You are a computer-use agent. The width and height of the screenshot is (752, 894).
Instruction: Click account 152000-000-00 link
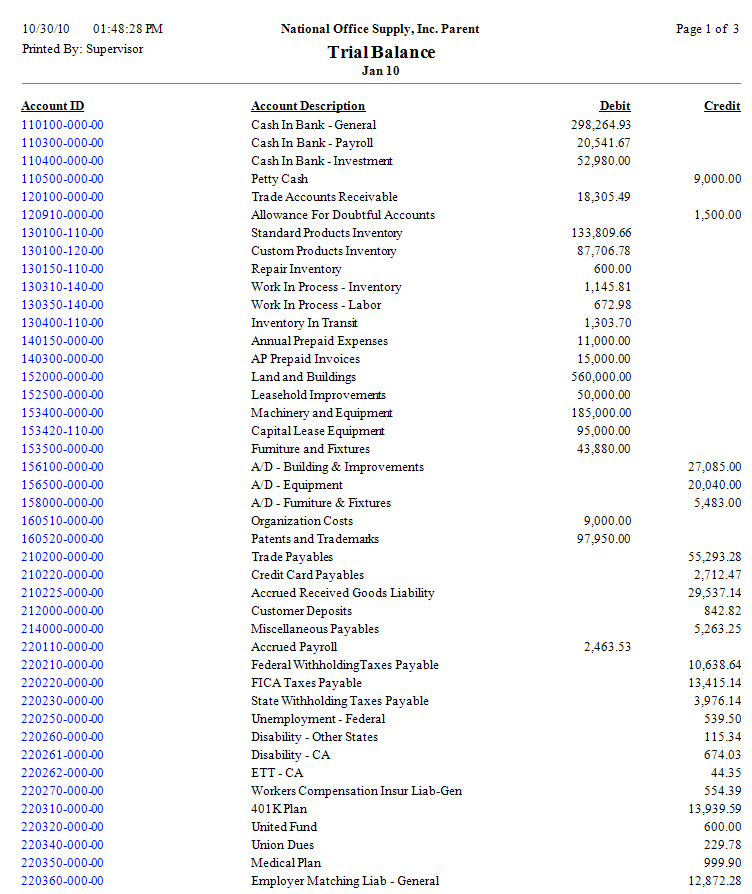(x=62, y=377)
